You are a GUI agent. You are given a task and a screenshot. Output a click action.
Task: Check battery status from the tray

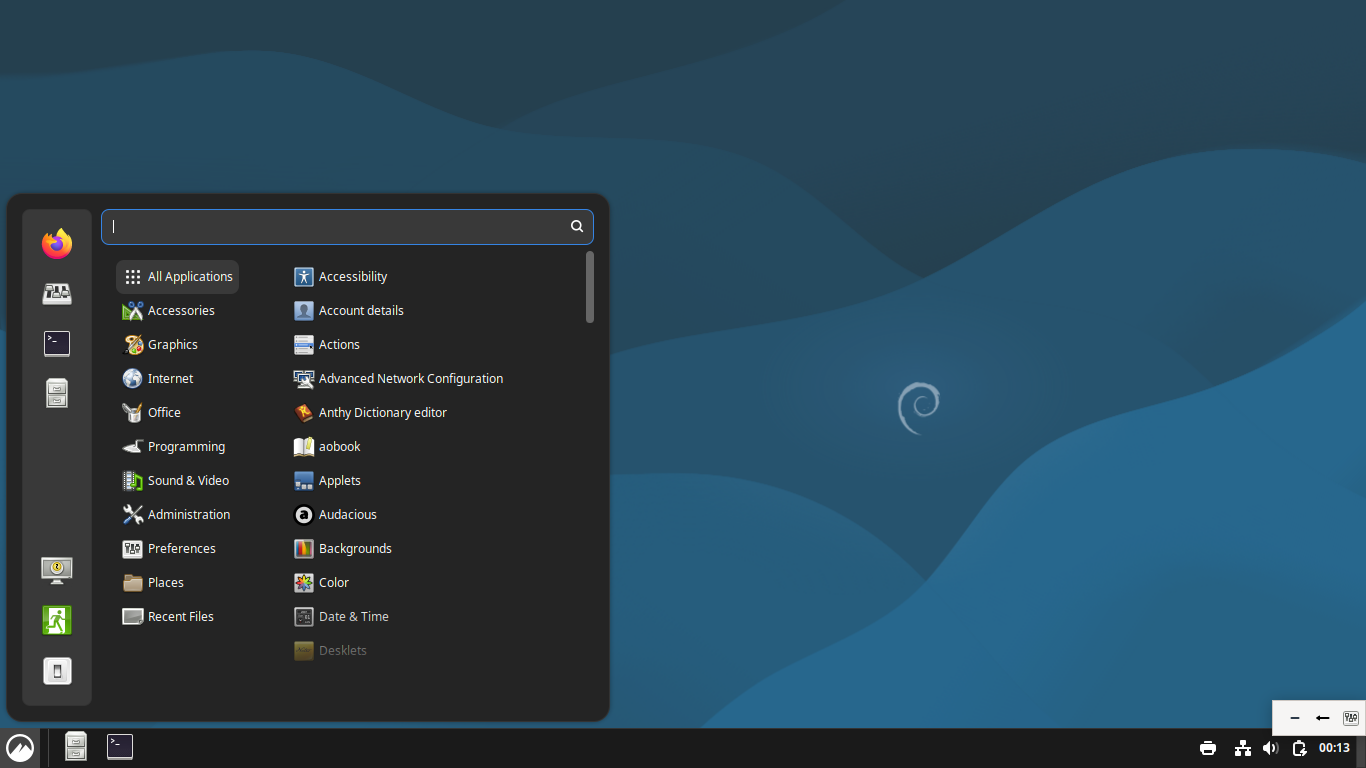(1299, 747)
